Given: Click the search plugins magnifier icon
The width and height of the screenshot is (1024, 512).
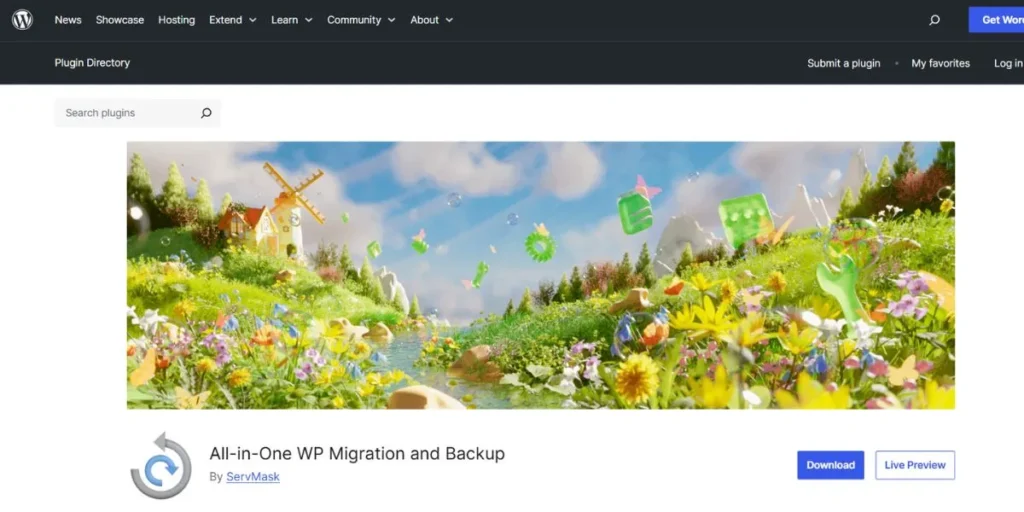Looking at the screenshot, I should click(206, 113).
